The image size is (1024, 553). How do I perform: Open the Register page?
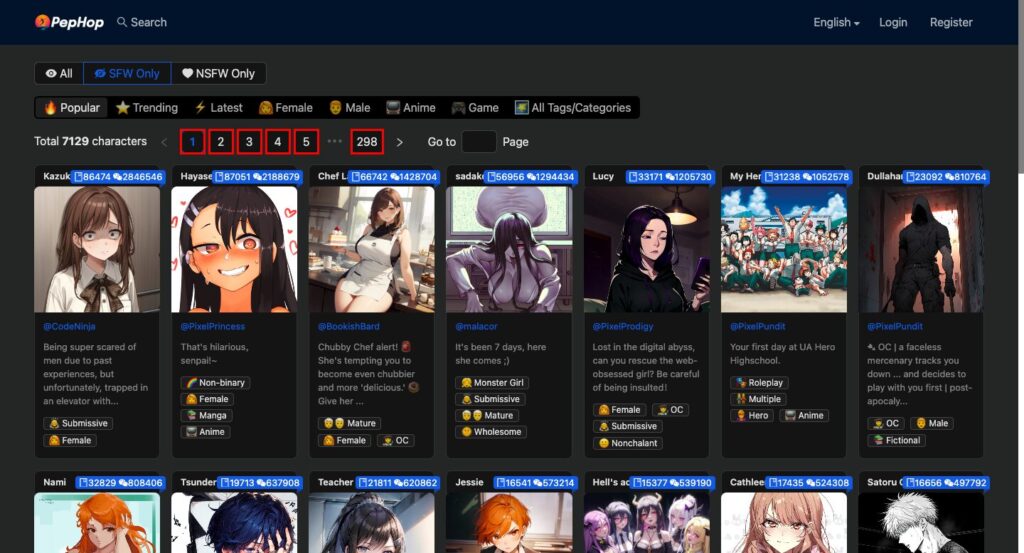[951, 22]
